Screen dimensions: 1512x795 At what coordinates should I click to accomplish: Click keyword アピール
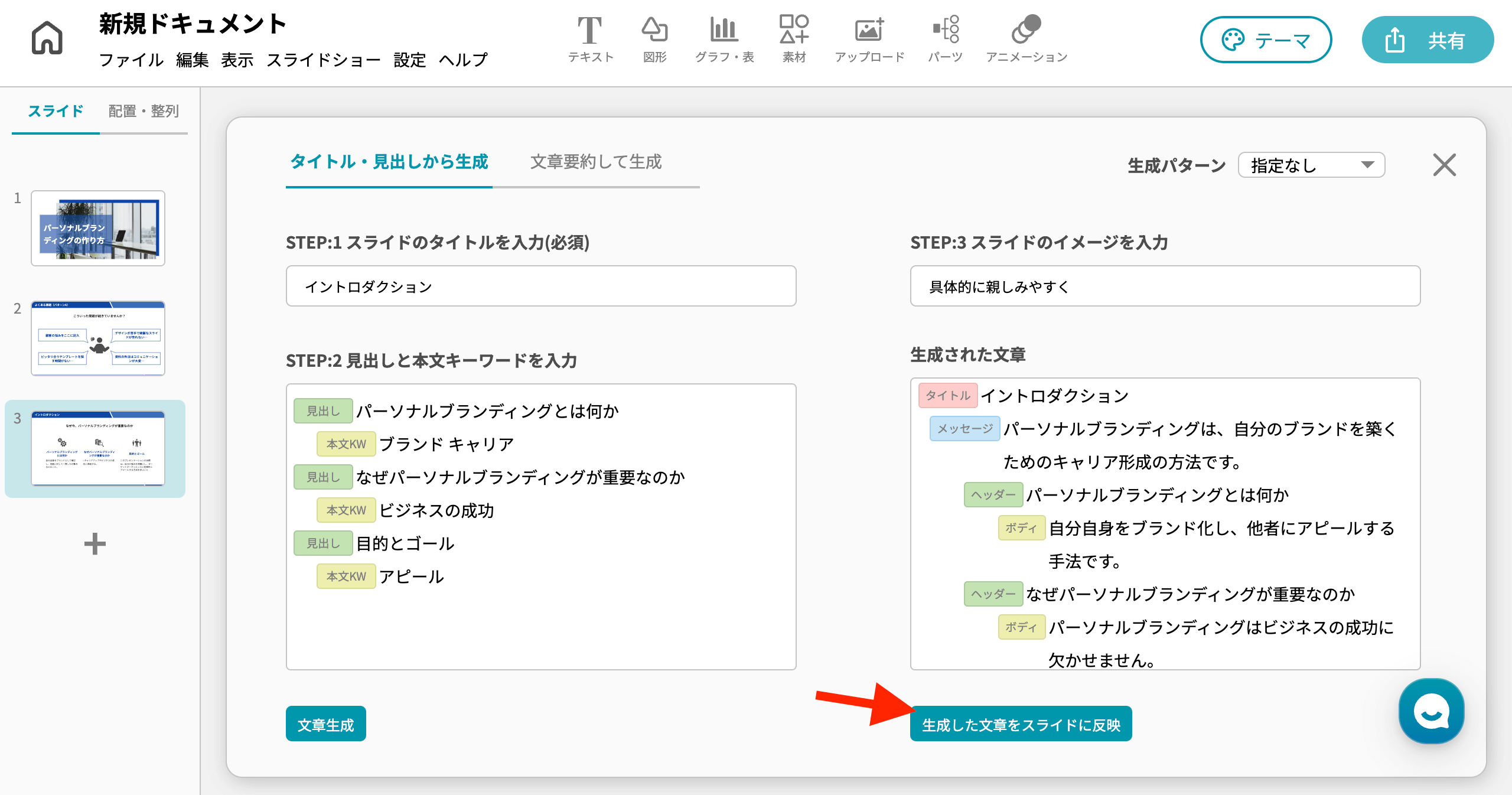pyautogui.click(x=412, y=576)
